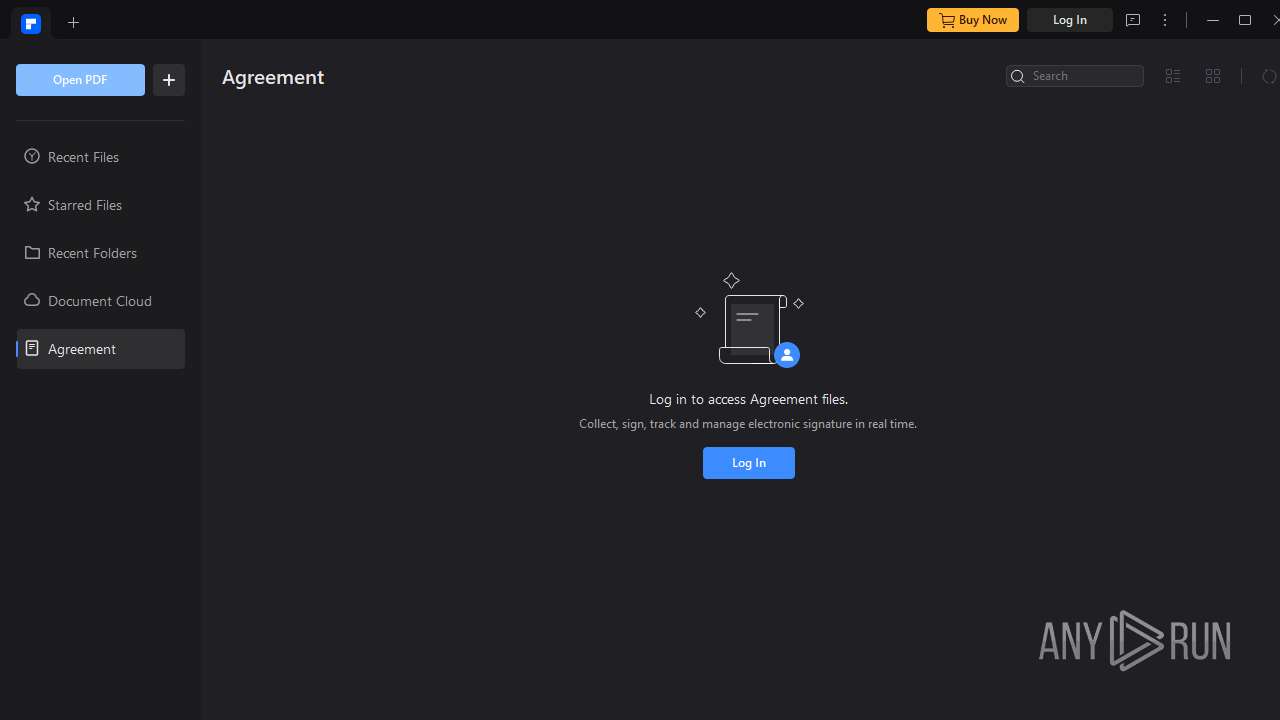The height and width of the screenshot is (720, 1280).
Task: Click 'Log in to access Agreement files.' text
Action: coord(748,399)
